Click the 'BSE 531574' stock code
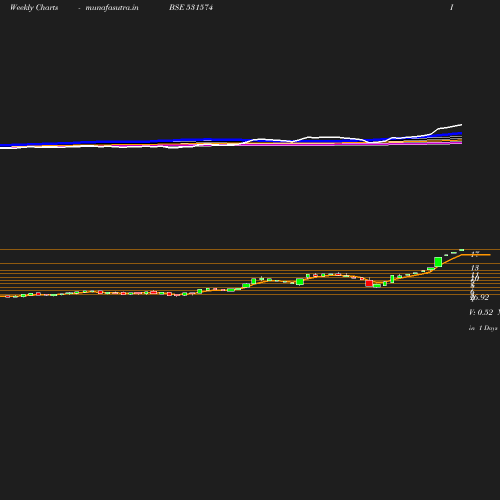The width and height of the screenshot is (500, 500). click(191, 7)
